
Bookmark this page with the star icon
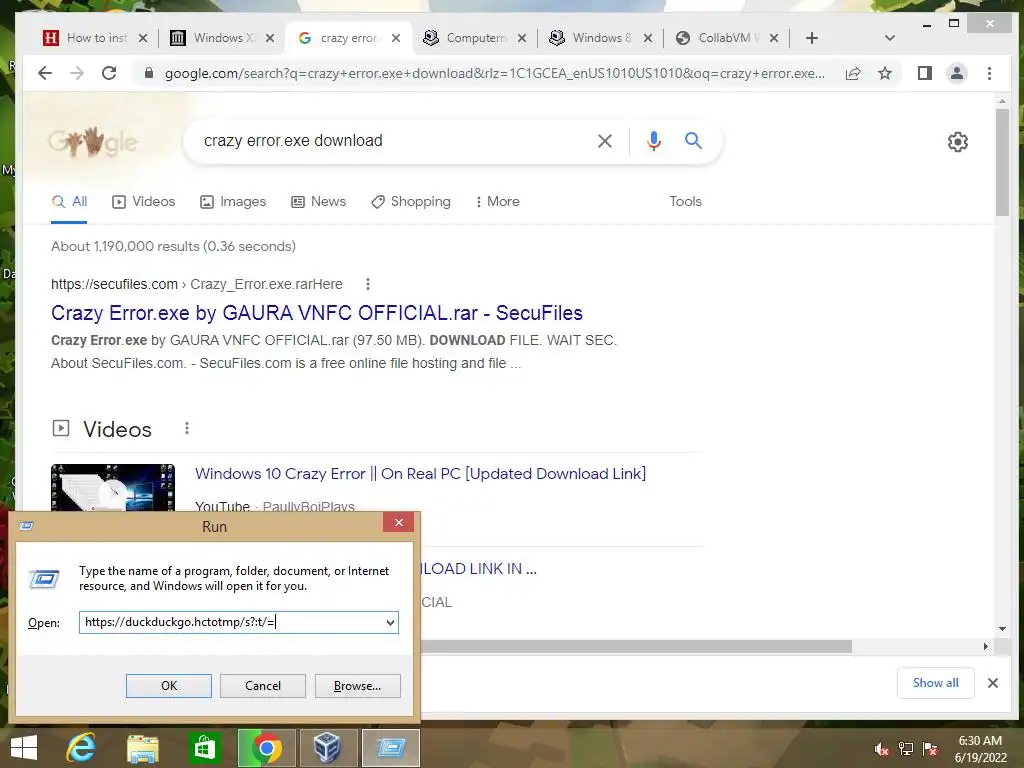(885, 73)
